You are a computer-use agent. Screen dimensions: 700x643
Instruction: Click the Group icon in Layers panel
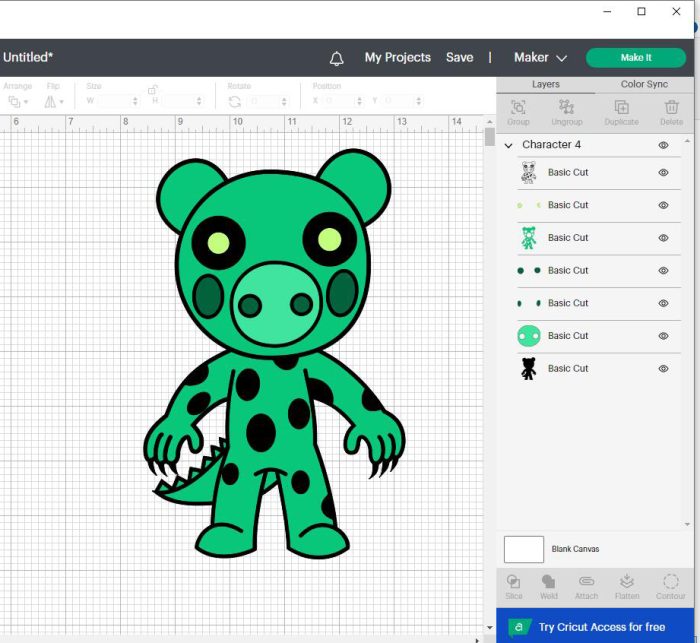pos(518,108)
